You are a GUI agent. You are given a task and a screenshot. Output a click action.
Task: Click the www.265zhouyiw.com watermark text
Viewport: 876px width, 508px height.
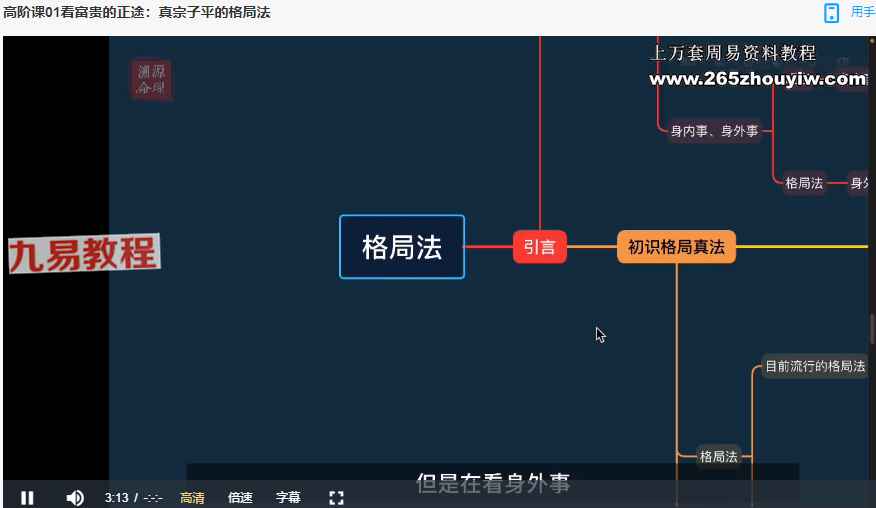coord(758,79)
